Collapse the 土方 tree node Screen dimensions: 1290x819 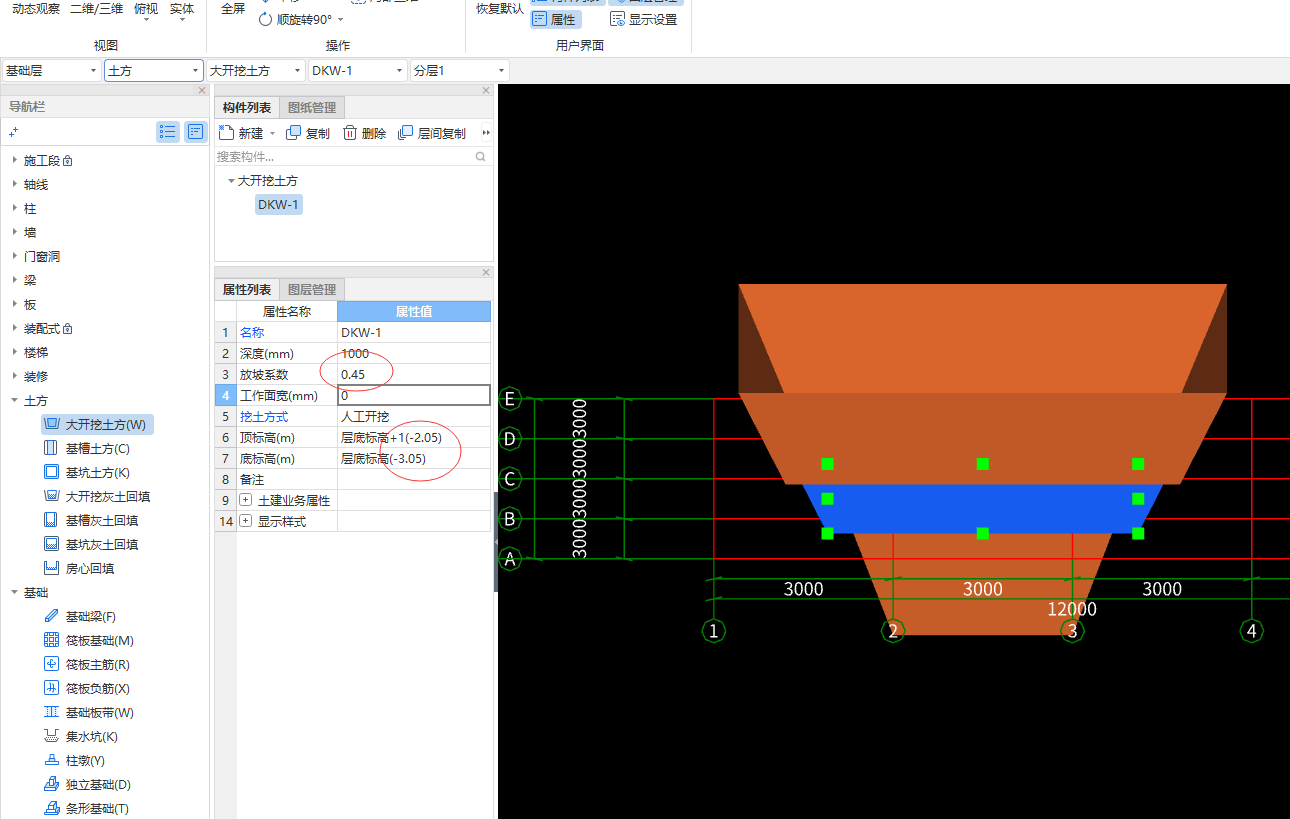14,401
